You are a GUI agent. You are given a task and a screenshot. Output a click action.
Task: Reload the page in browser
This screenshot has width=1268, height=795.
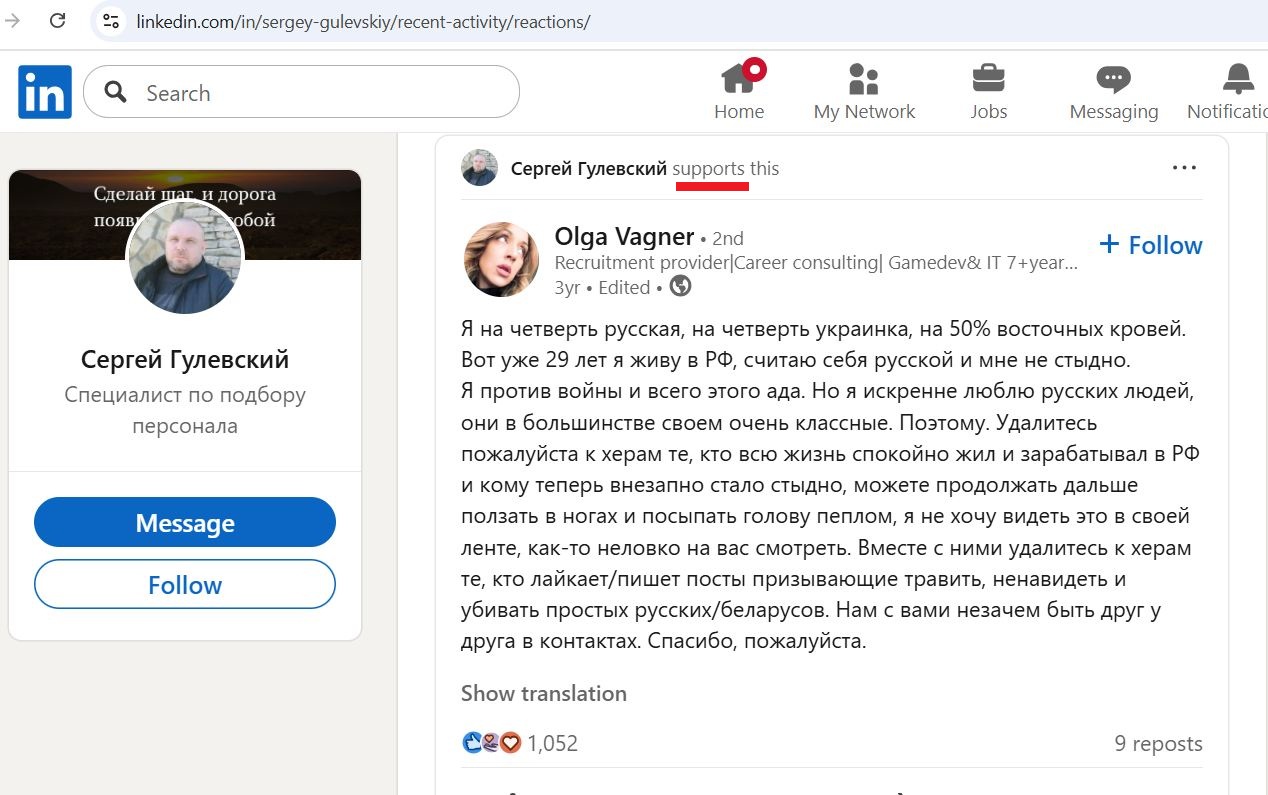58,20
